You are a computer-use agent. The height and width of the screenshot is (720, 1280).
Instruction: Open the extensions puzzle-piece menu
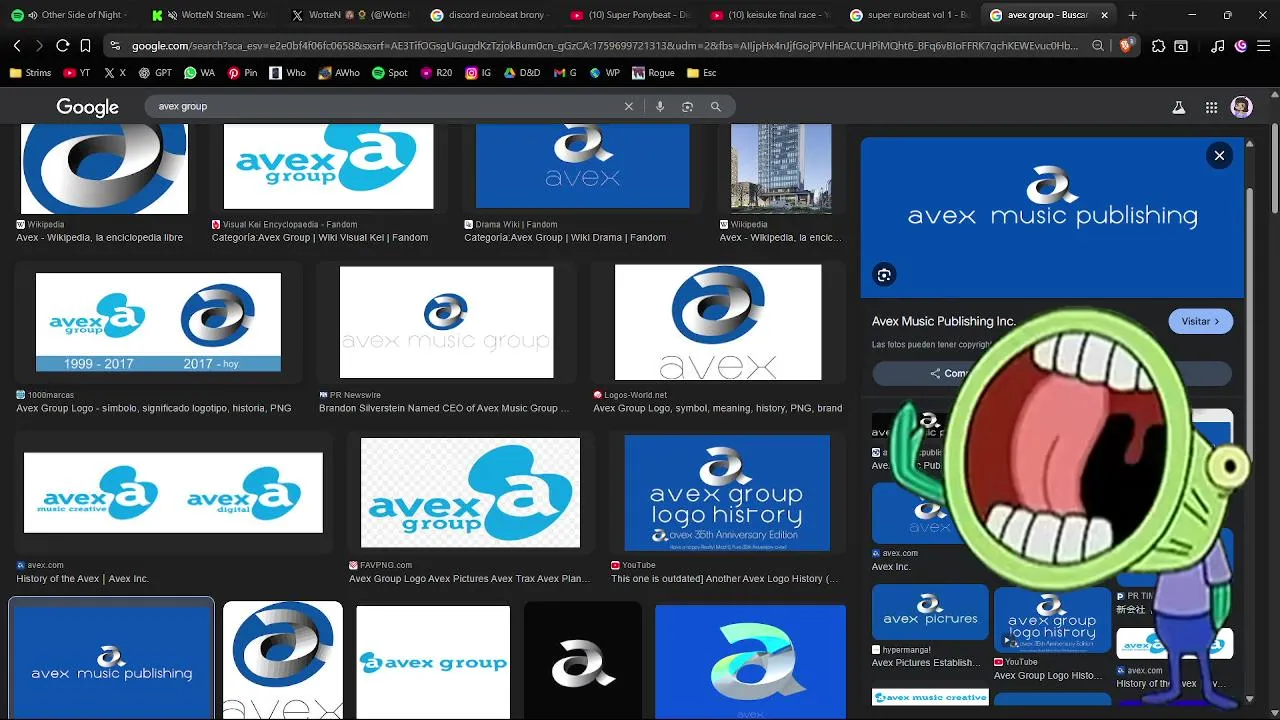(x=1158, y=46)
